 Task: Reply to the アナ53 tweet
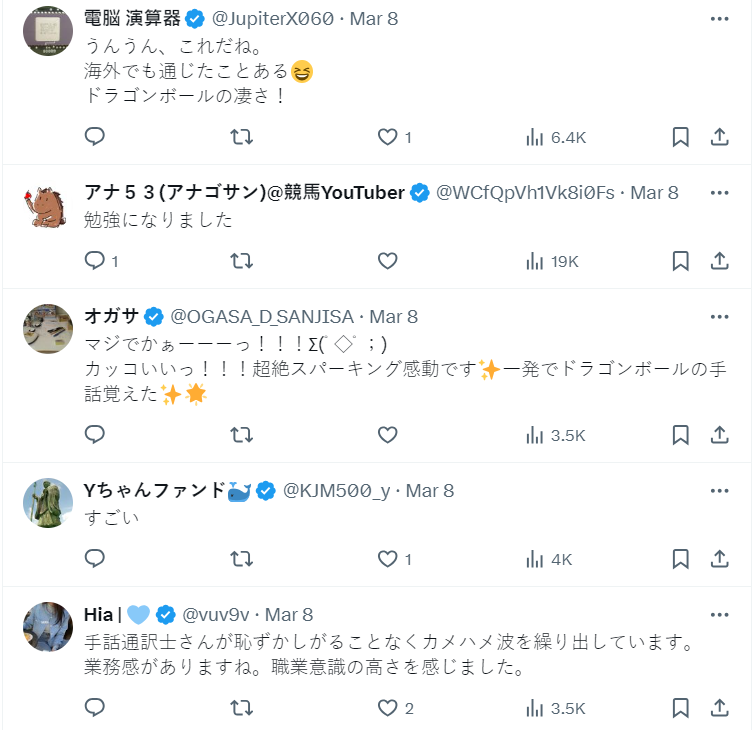pos(95,261)
